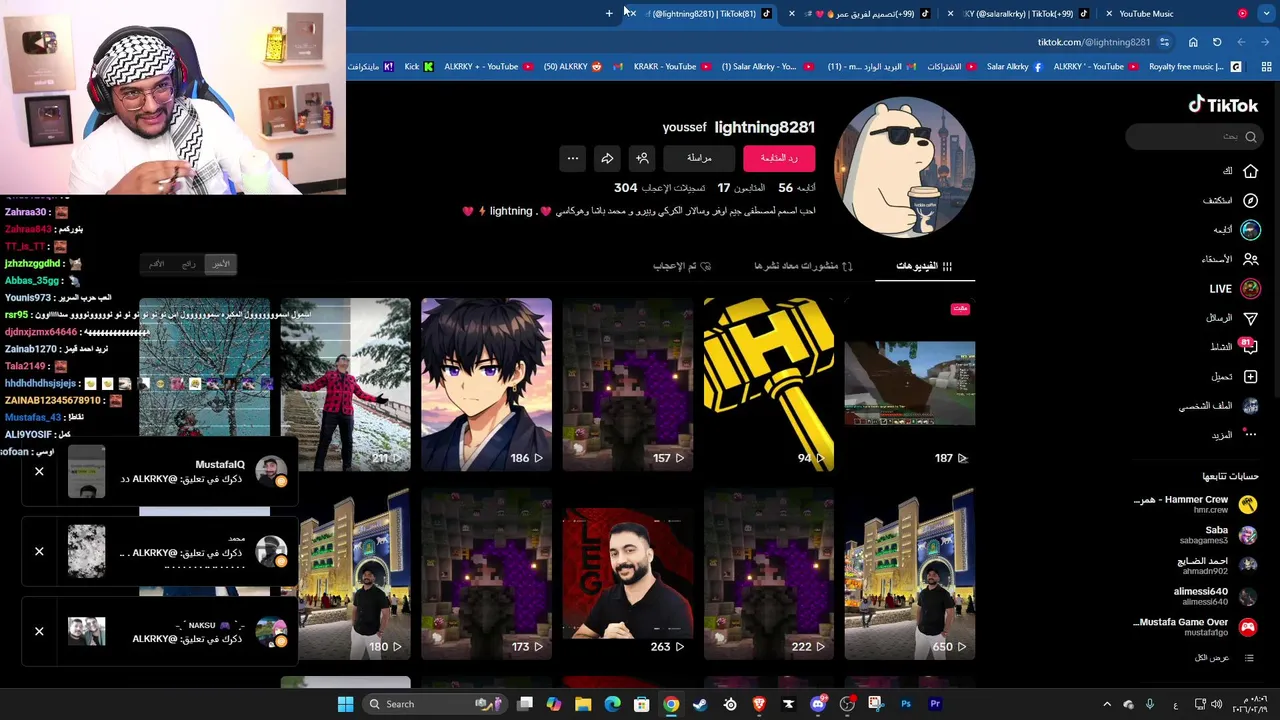The height and width of the screenshot is (720, 1280).
Task: Click the Followers count (المتابعون 17)
Action: tap(741, 188)
